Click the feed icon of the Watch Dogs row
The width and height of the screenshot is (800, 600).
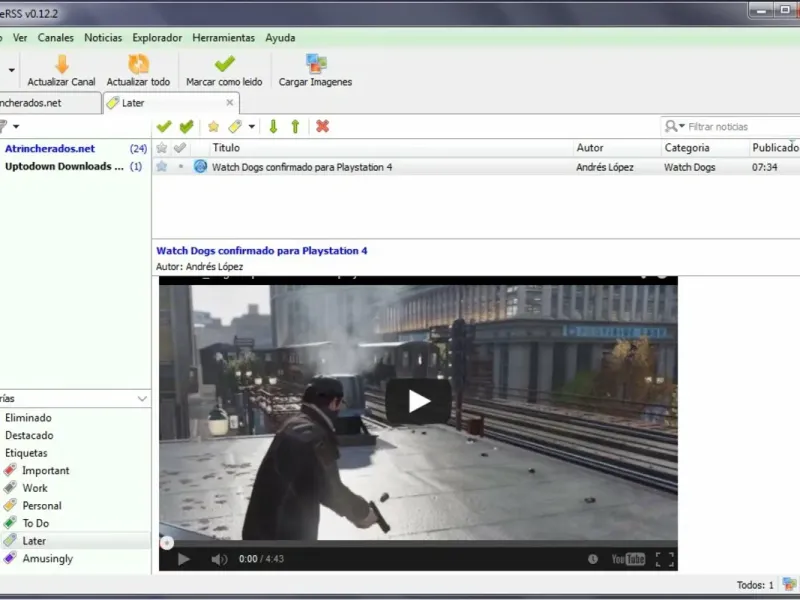pyautogui.click(x=200, y=166)
